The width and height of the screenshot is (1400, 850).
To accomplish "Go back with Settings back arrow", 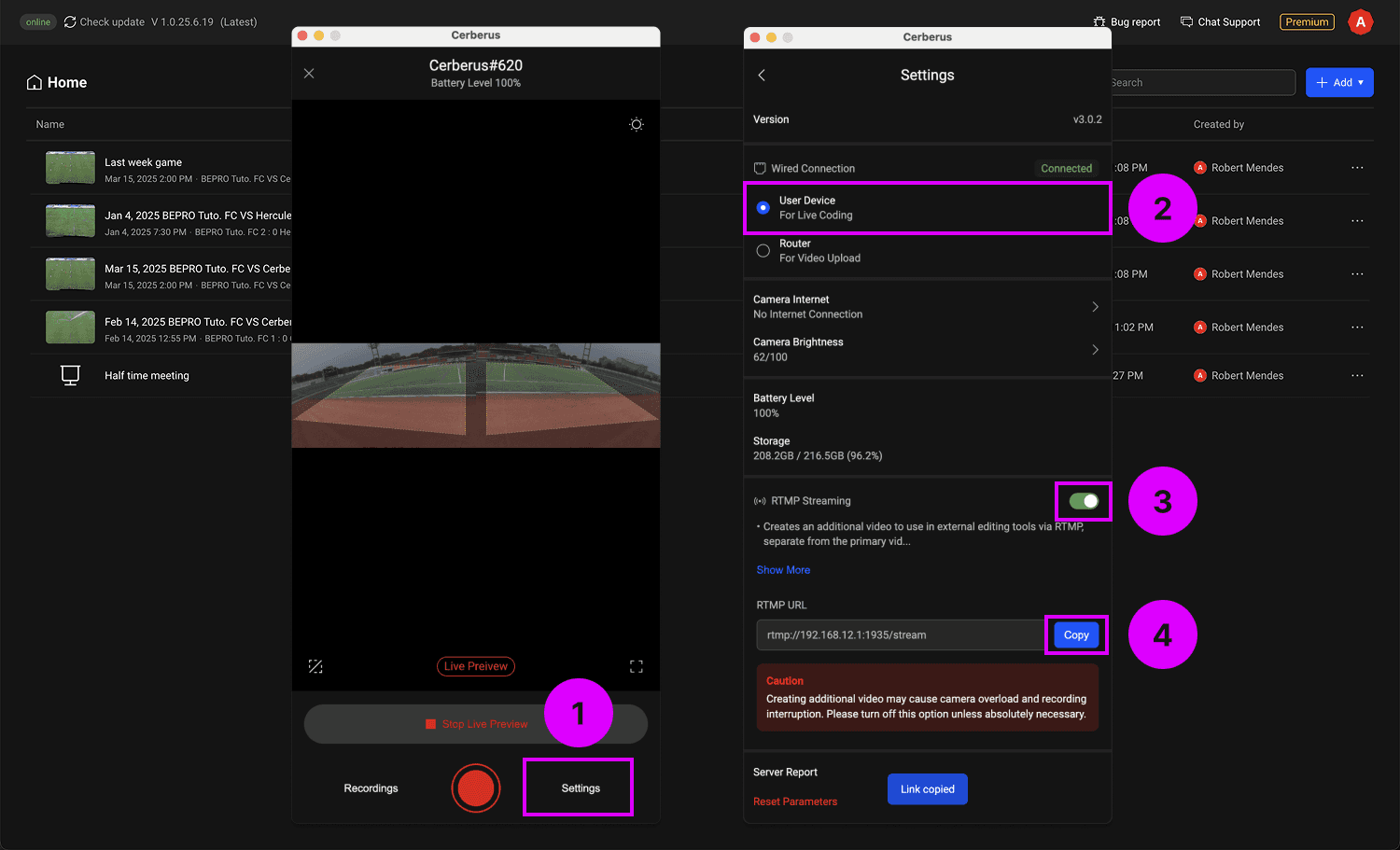I will tap(762, 75).
